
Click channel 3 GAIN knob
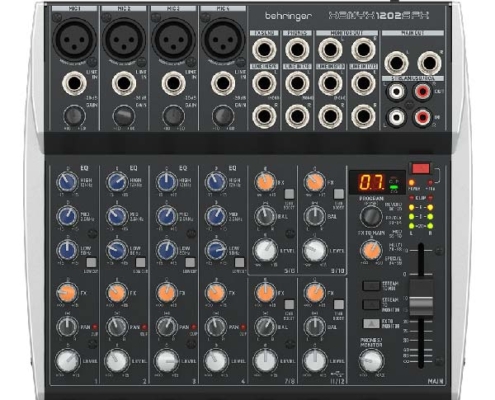coord(173,116)
